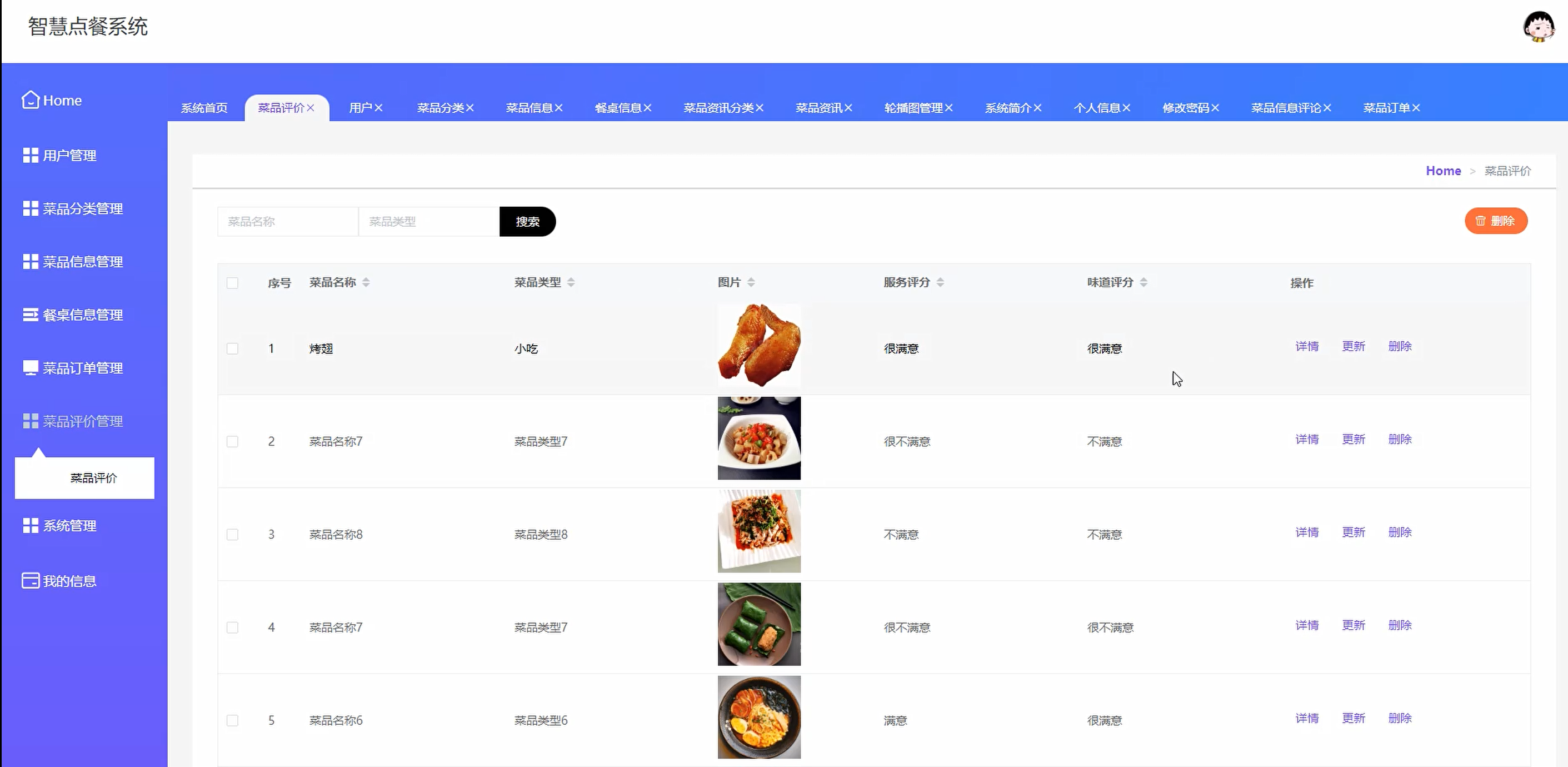Expand the 菜品分类管理 sidebar menu

[x=83, y=208]
